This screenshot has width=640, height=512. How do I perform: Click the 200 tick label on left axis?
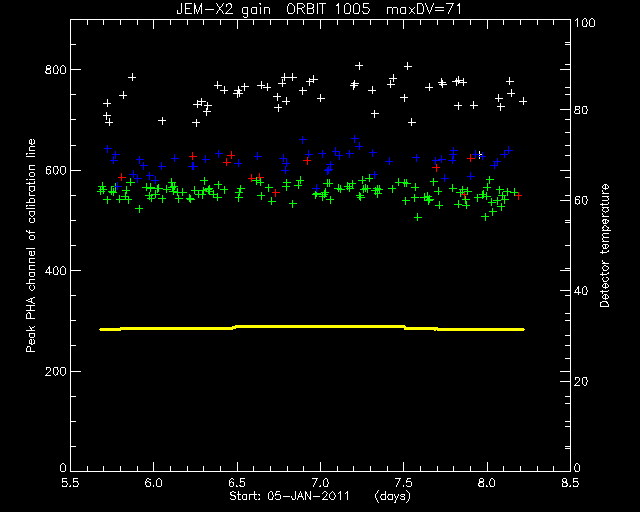click(x=55, y=371)
